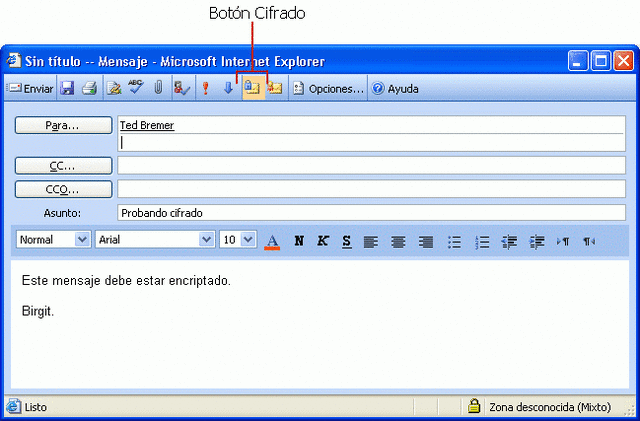
Task: Open the font color picker
Action: click(272, 241)
